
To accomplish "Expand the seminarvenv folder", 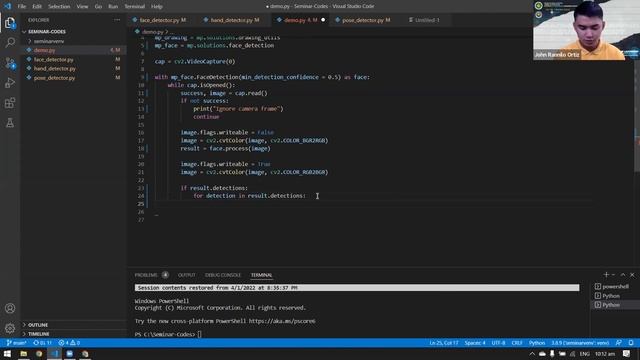I will [x=73, y=41].
